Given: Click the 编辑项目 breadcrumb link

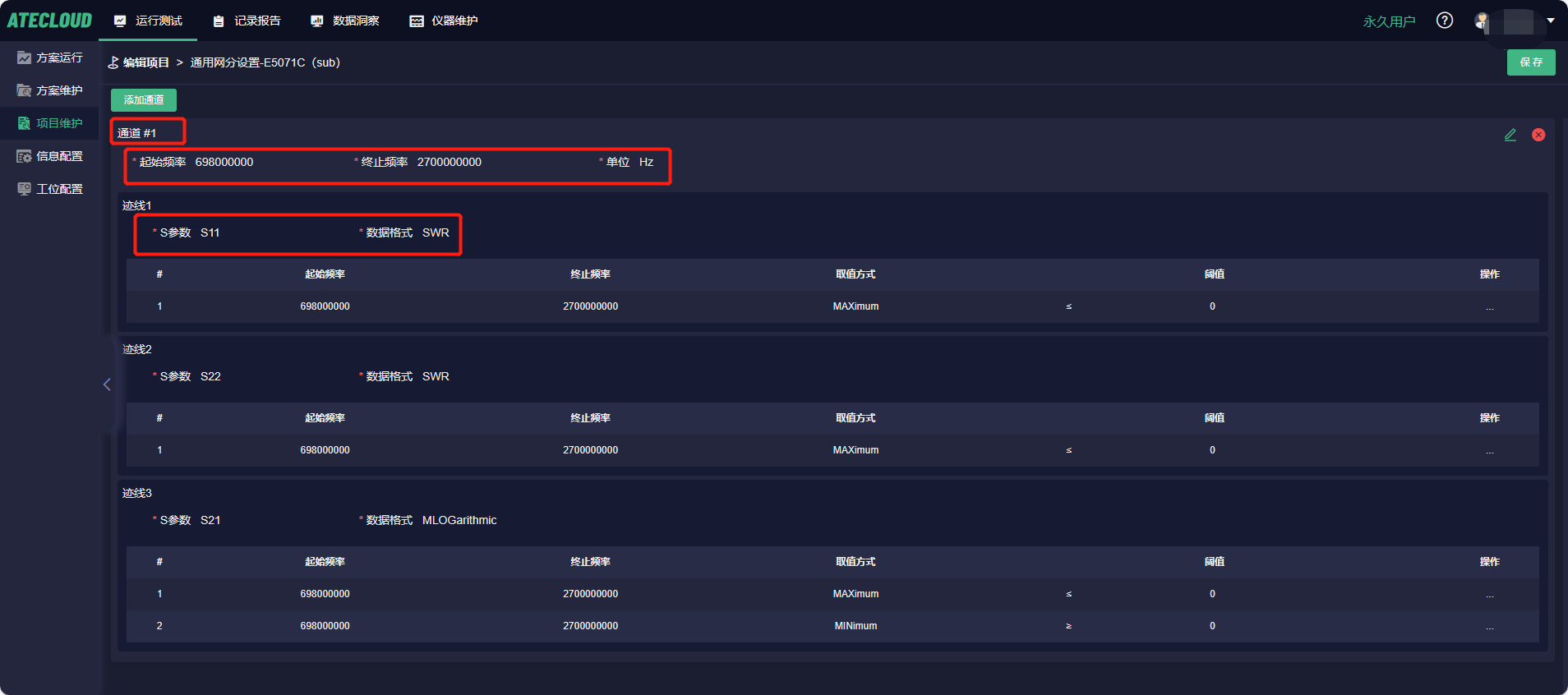Looking at the screenshot, I should pyautogui.click(x=145, y=62).
